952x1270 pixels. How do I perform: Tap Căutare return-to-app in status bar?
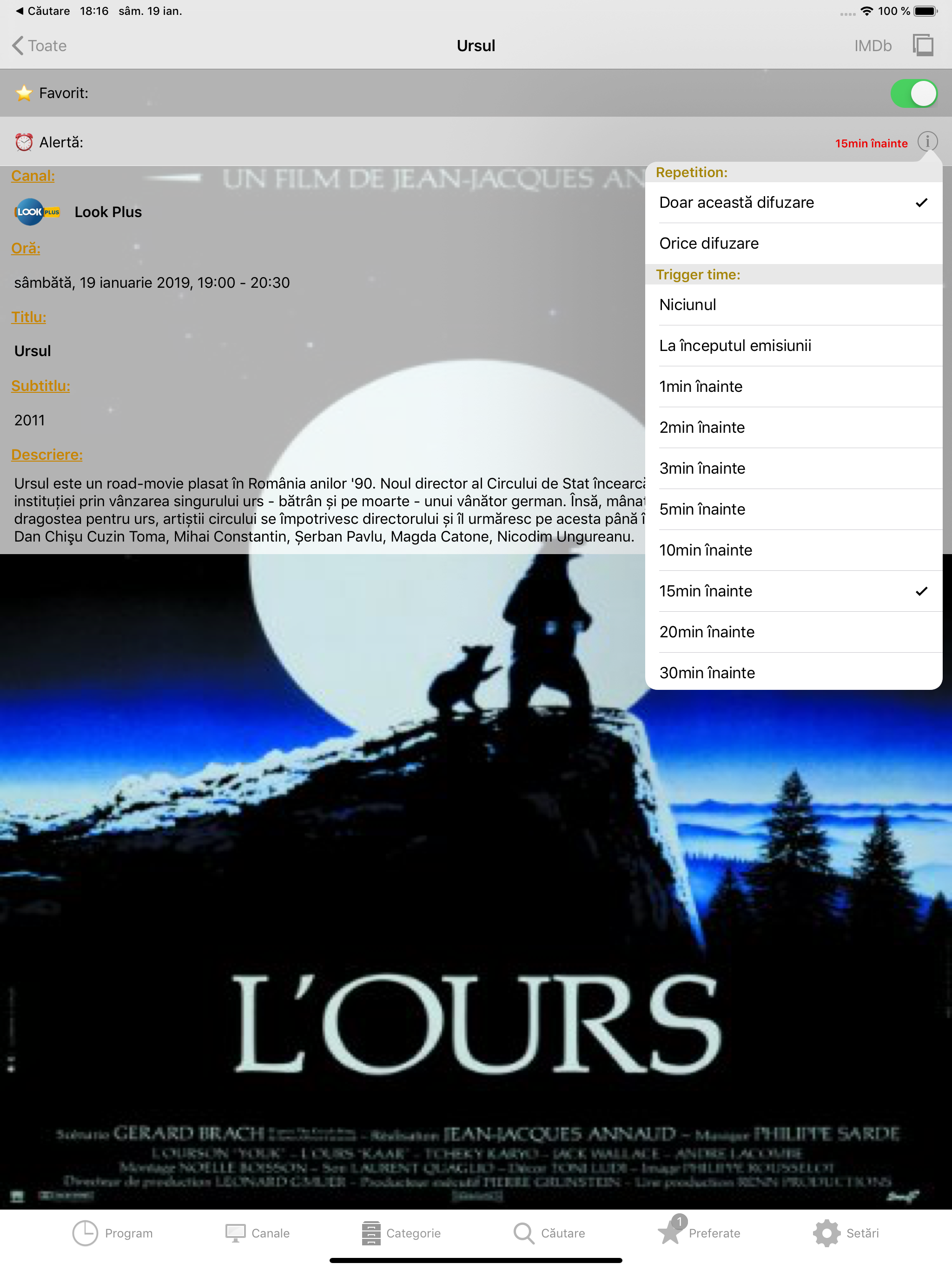[42, 11]
